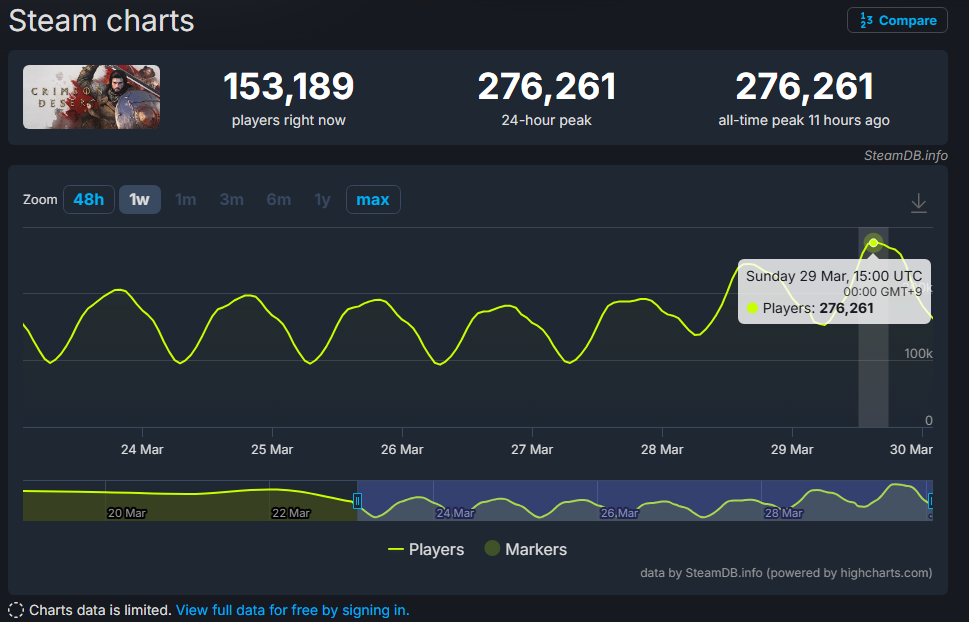This screenshot has width=969, height=622.
Task: Toggle the Markers legend series
Action: click(526, 549)
